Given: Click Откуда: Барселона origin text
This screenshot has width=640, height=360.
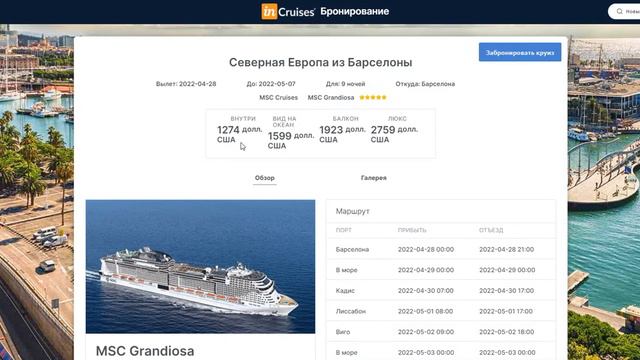Looking at the screenshot, I should click(425, 84).
